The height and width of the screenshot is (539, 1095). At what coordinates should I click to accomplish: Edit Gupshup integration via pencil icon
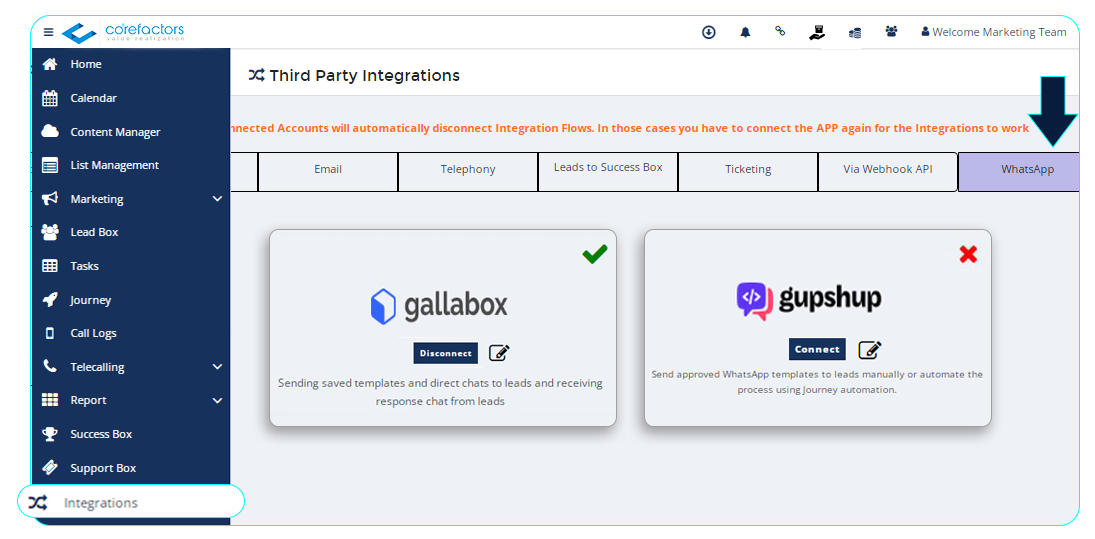[869, 349]
